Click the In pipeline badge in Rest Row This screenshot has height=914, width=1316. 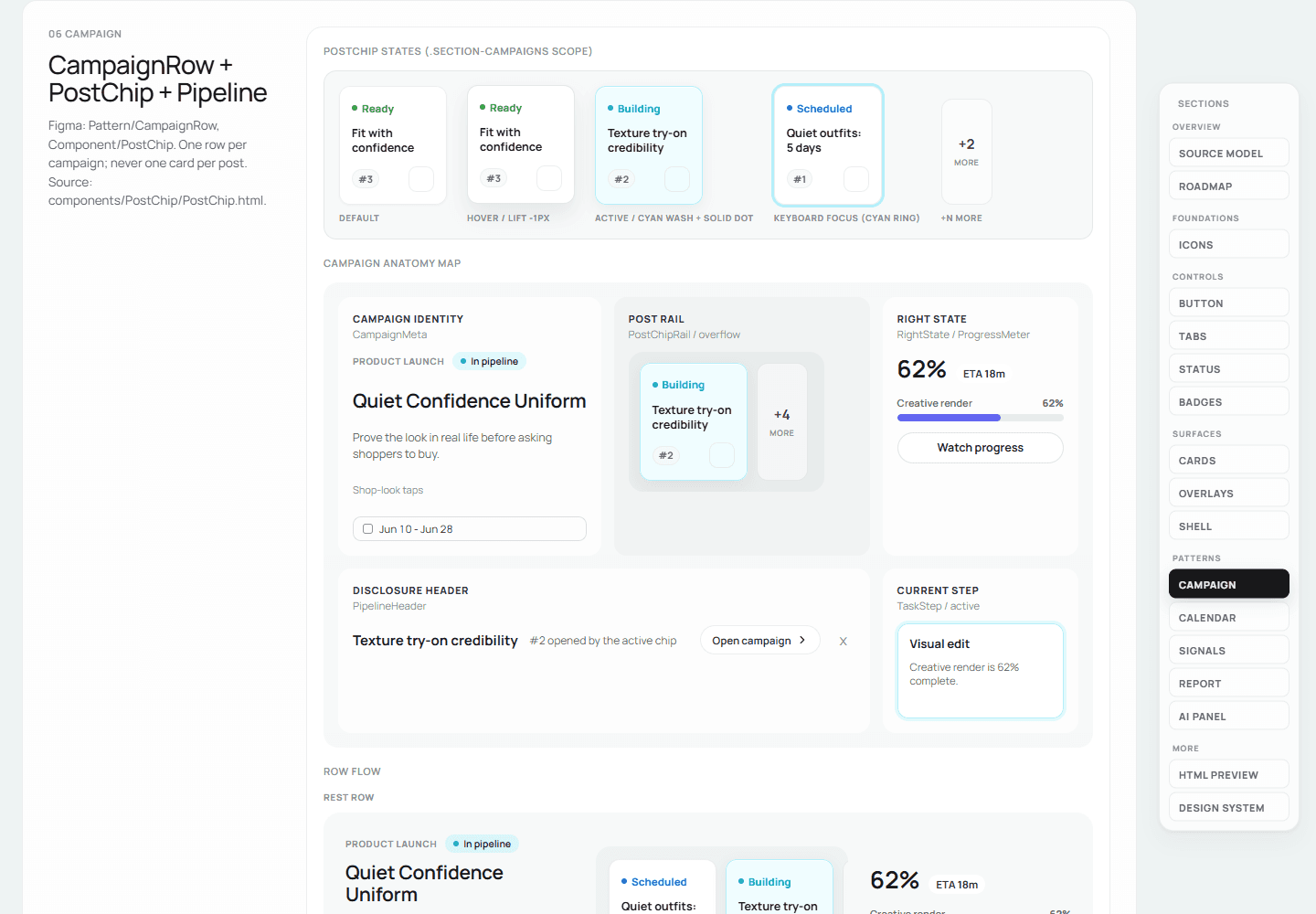point(483,844)
